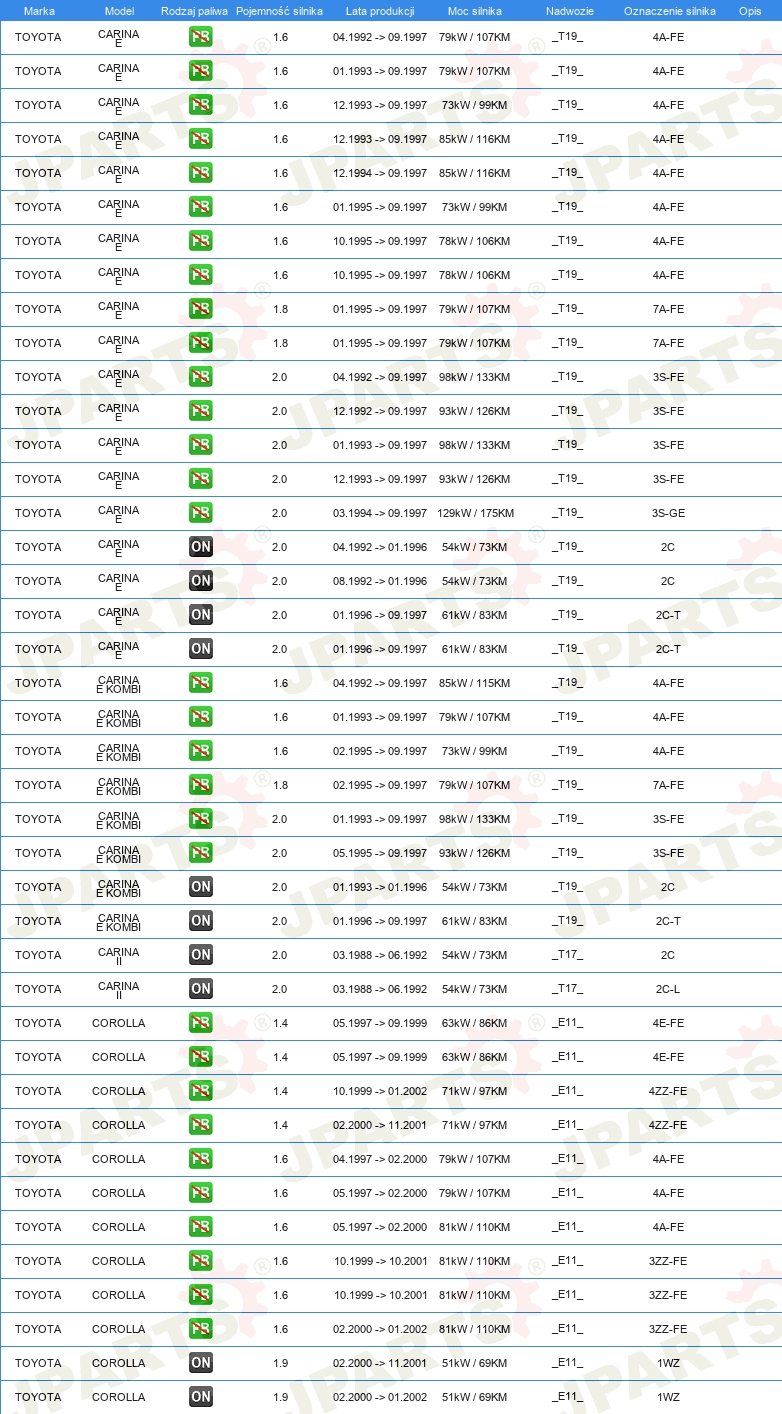
Task: Click date cell 08.1992 -> 01.1996
Action: tap(380, 581)
